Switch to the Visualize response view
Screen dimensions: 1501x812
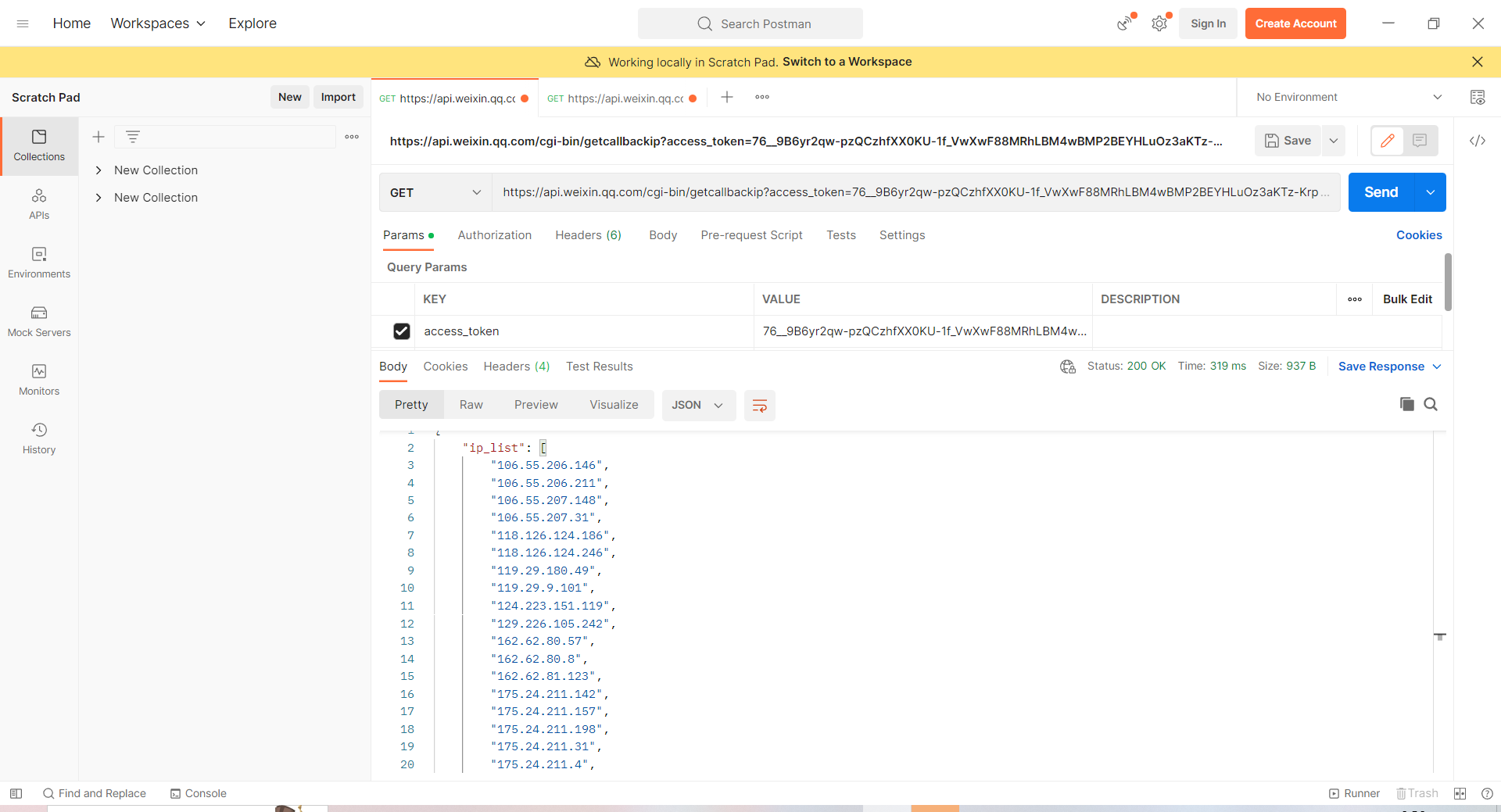coord(614,405)
